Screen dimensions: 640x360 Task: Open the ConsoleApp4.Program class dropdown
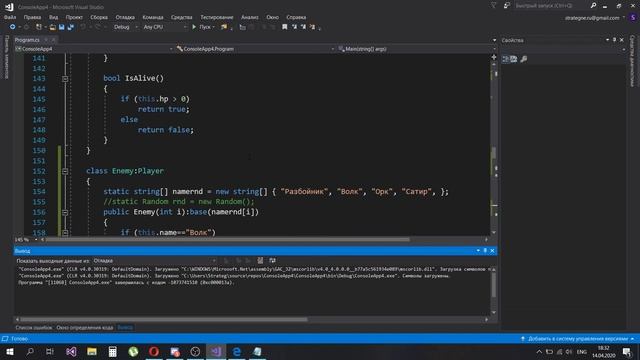pyautogui.click(x=256, y=49)
